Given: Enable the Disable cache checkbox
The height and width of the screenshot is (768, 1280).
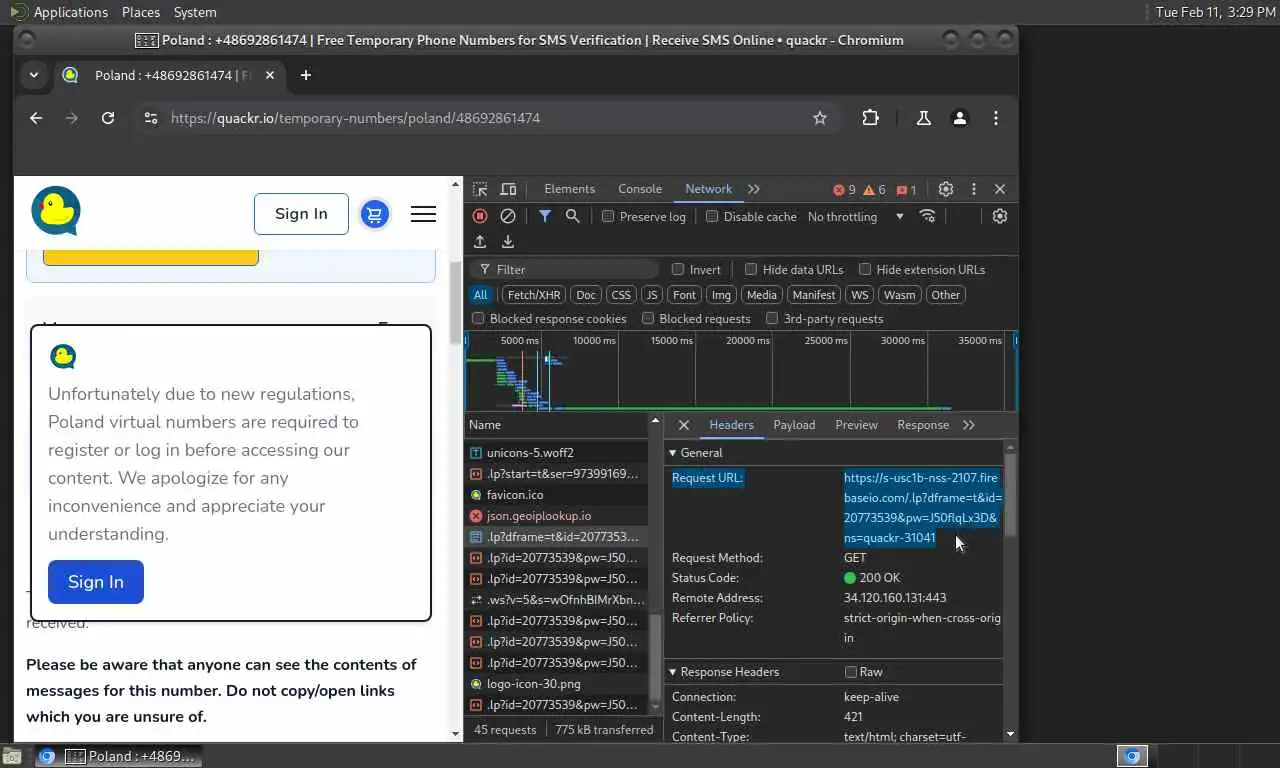Looking at the screenshot, I should coord(712,216).
